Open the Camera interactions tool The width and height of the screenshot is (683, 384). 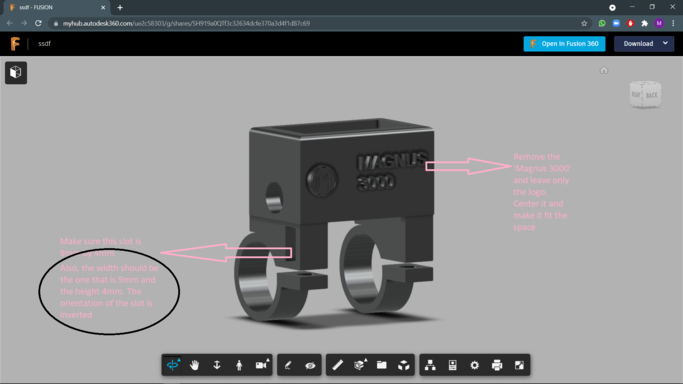(262, 365)
